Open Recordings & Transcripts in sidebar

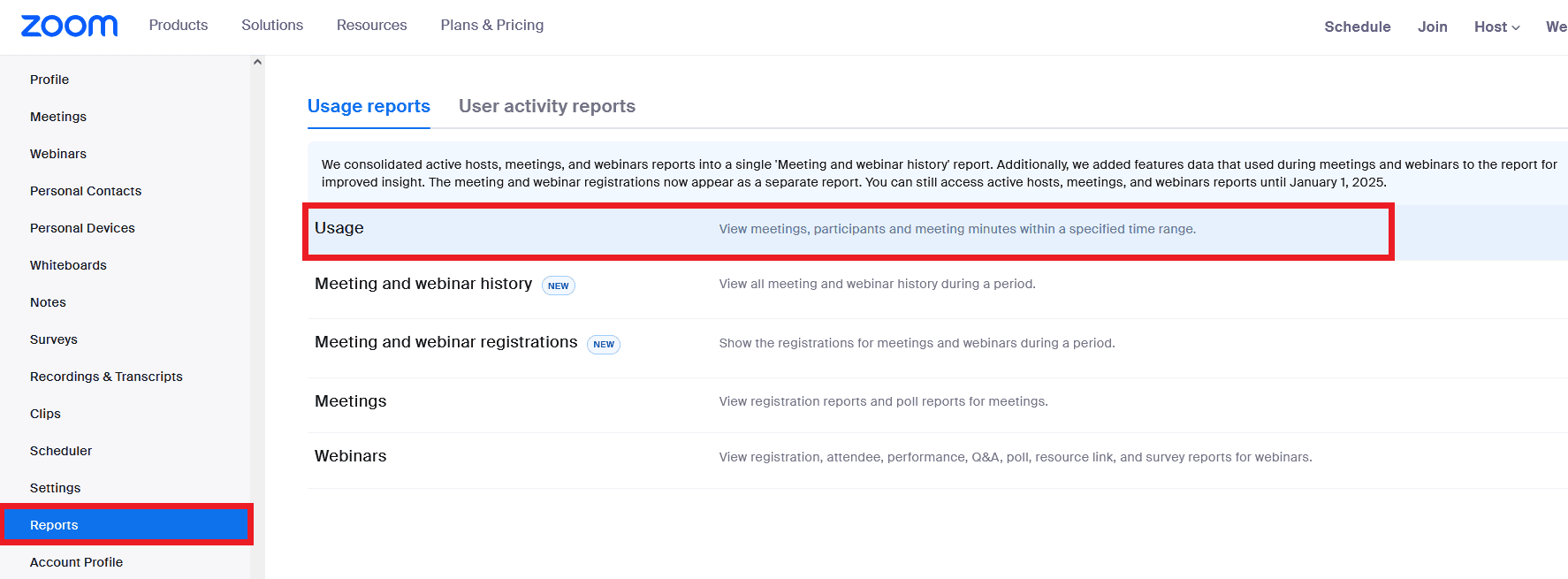point(106,377)
